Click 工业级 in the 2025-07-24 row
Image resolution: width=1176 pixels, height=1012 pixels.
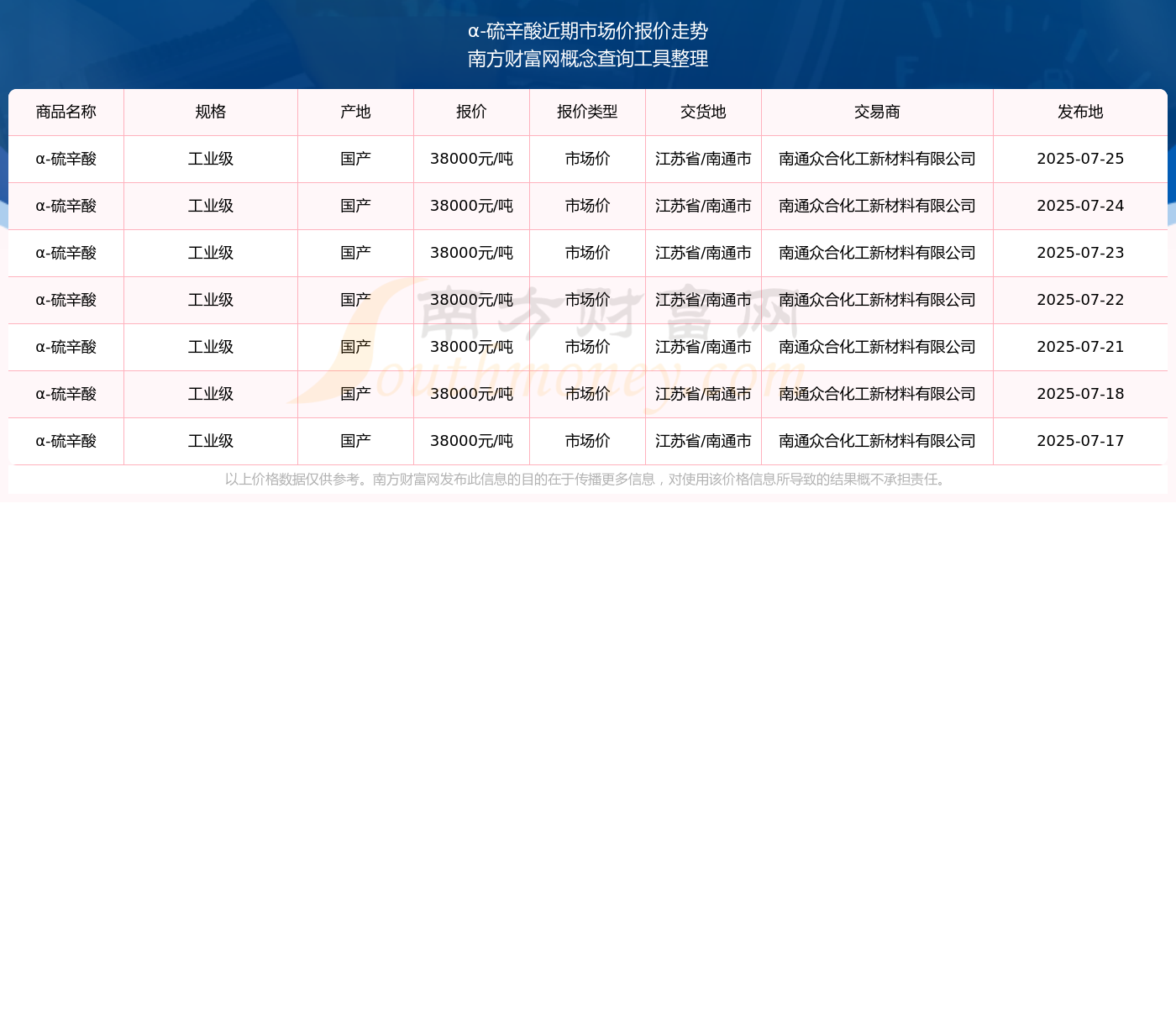coord(211,206)
